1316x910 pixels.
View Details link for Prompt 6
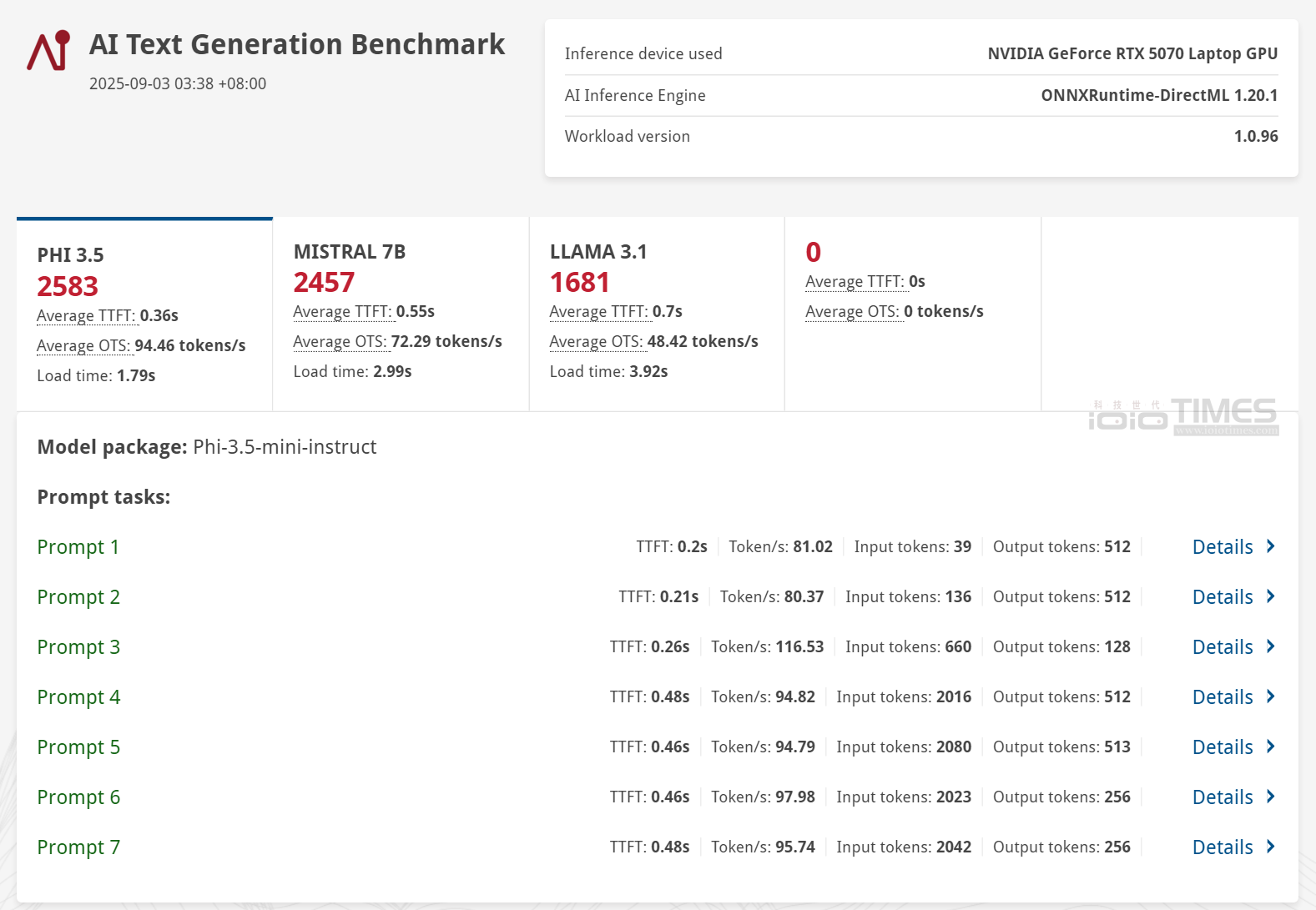pos(1223,797)
